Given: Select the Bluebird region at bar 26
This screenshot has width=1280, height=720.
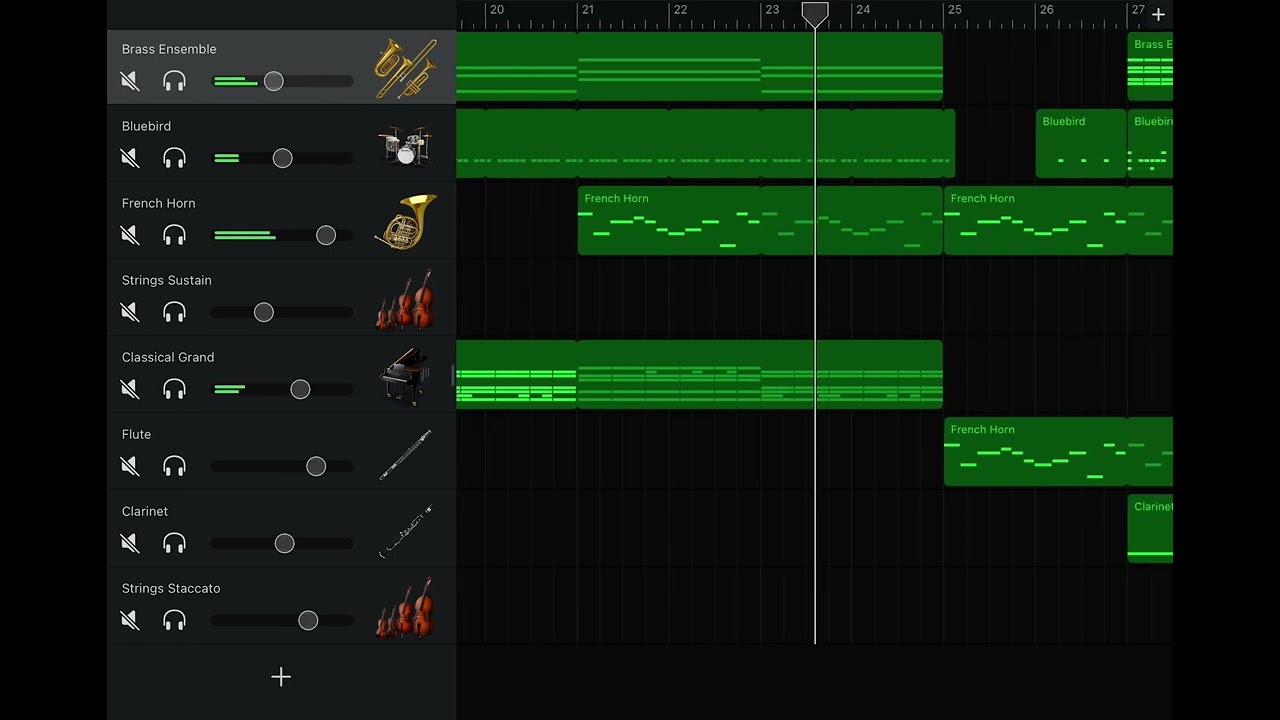Looking at the screenshot, I should pos(1081,143).
